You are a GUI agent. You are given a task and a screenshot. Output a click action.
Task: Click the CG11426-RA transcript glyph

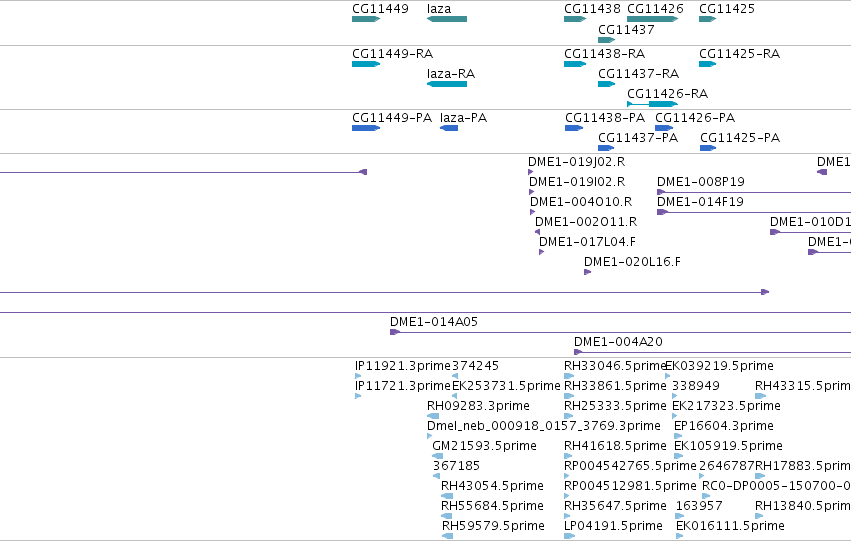point(652,104)
